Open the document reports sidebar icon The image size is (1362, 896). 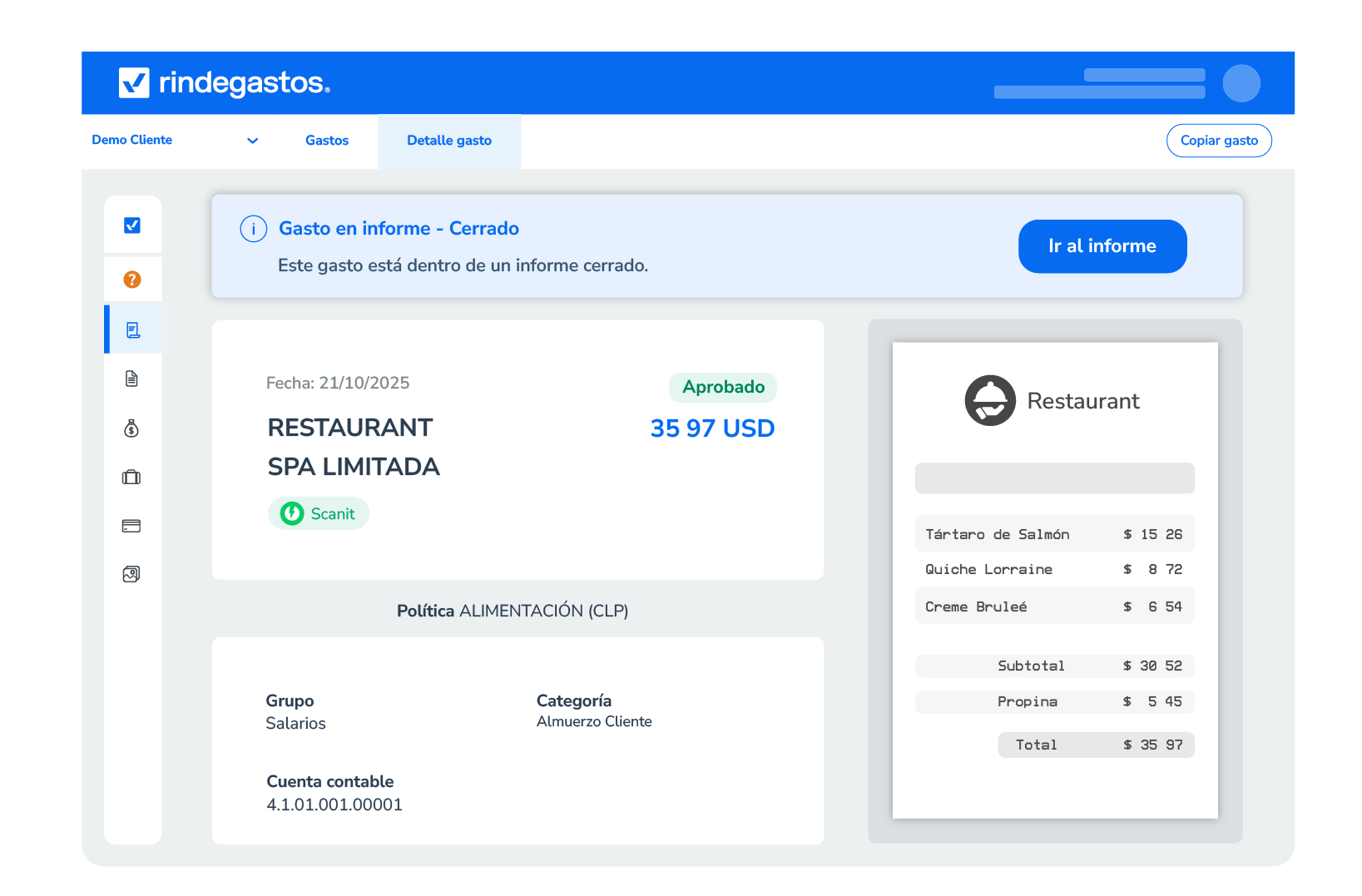pyautogui.click(x=131, y=379)
